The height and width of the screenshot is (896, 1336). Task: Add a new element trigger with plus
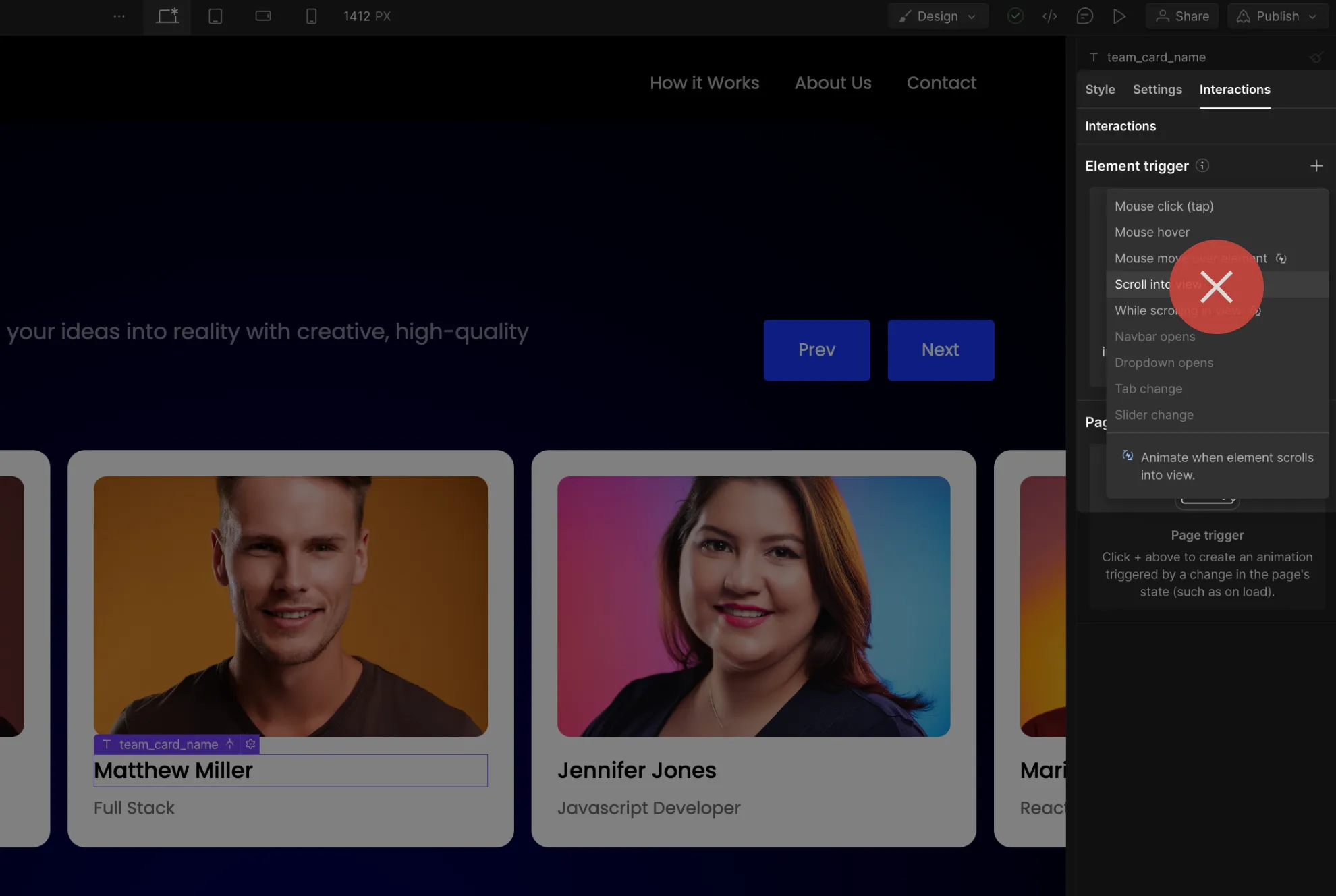click(1316, 166)
